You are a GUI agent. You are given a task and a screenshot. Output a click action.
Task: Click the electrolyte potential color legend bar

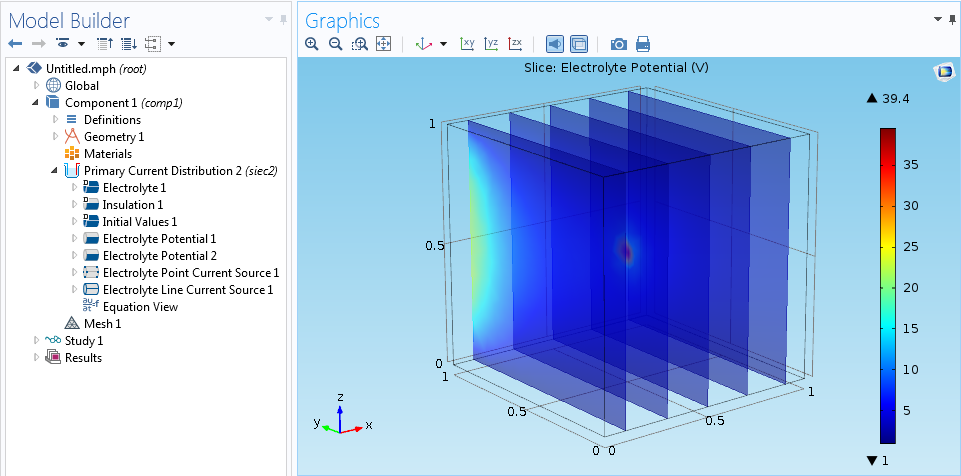pos(888,284)
